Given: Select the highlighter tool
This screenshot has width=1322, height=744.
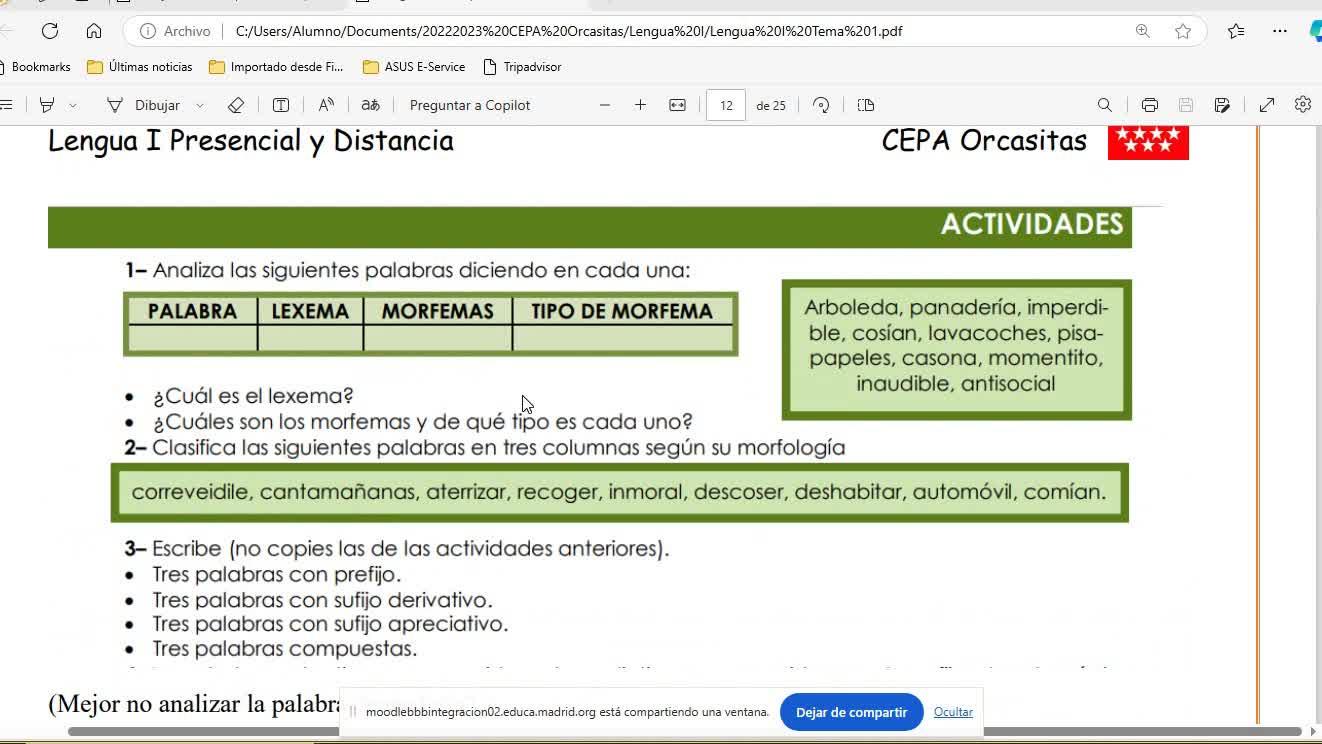Looking at the screenshot, I should [x=46, y=105].
